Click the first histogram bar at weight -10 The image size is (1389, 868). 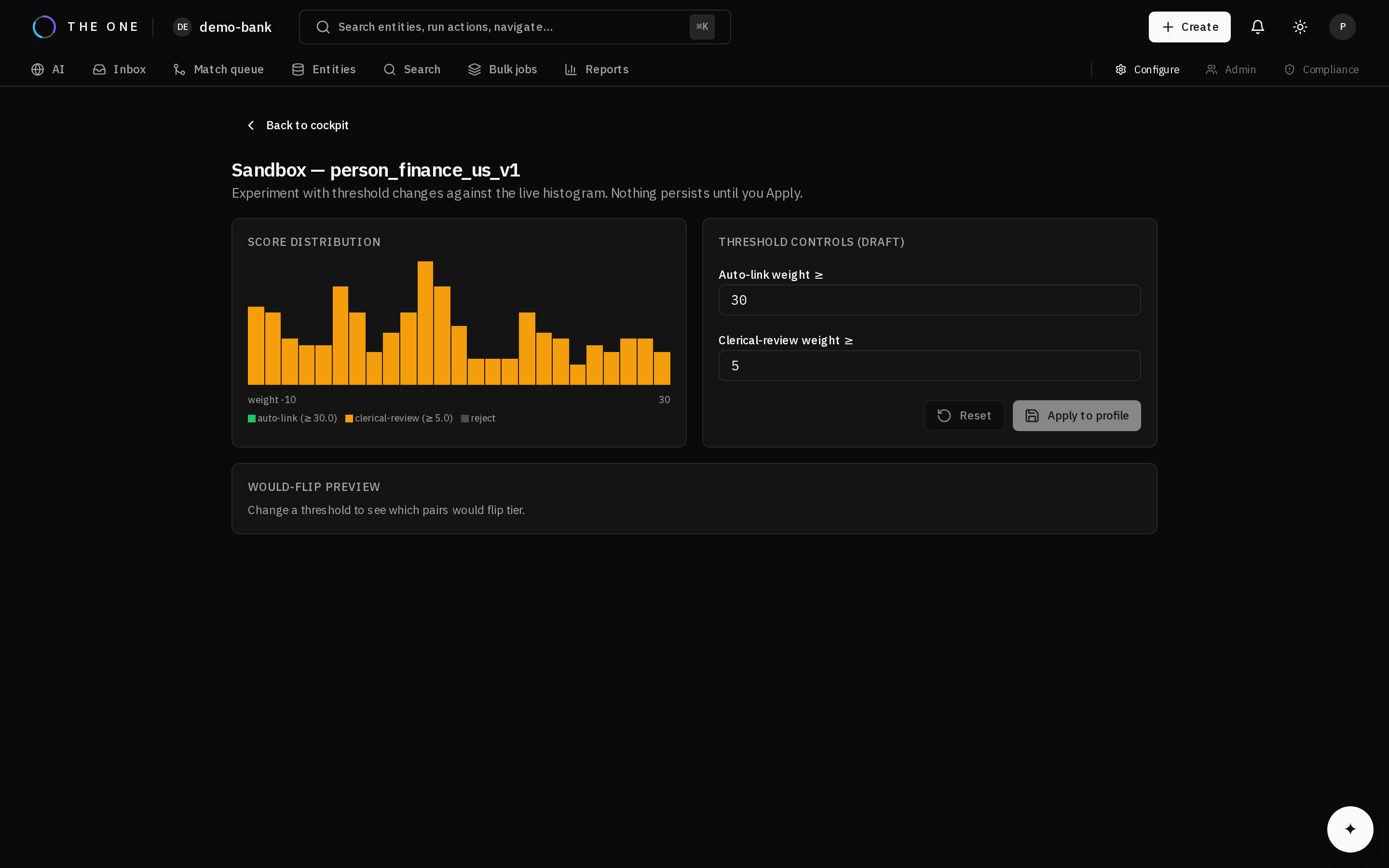[256, 346]
